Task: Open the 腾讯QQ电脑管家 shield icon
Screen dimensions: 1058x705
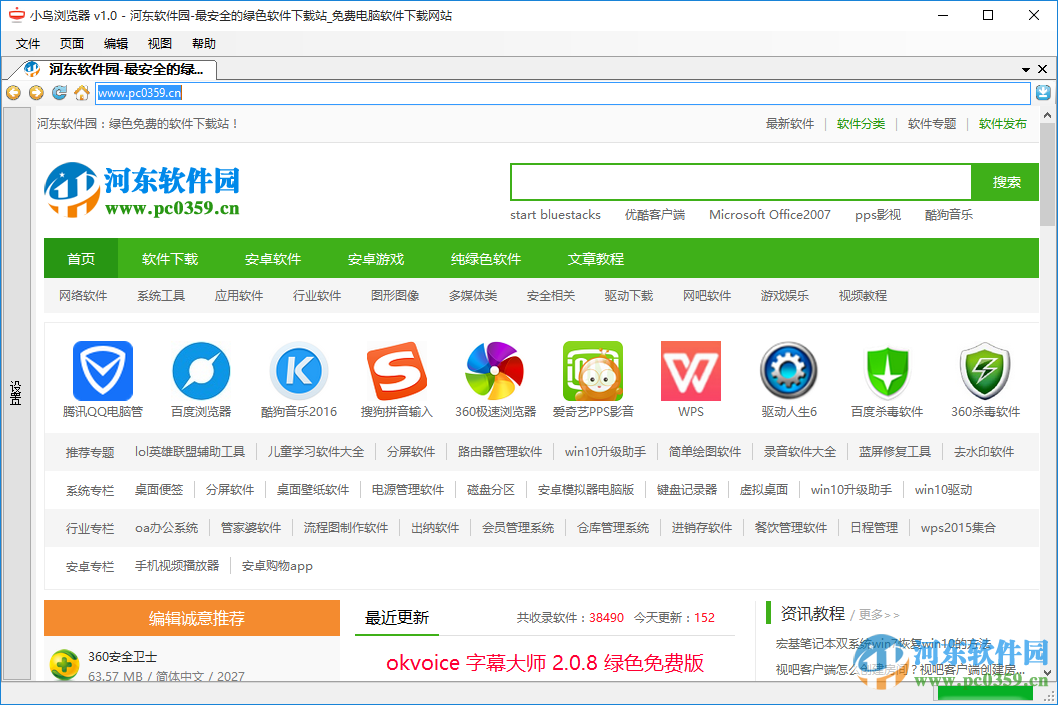Action: (103, 371)
